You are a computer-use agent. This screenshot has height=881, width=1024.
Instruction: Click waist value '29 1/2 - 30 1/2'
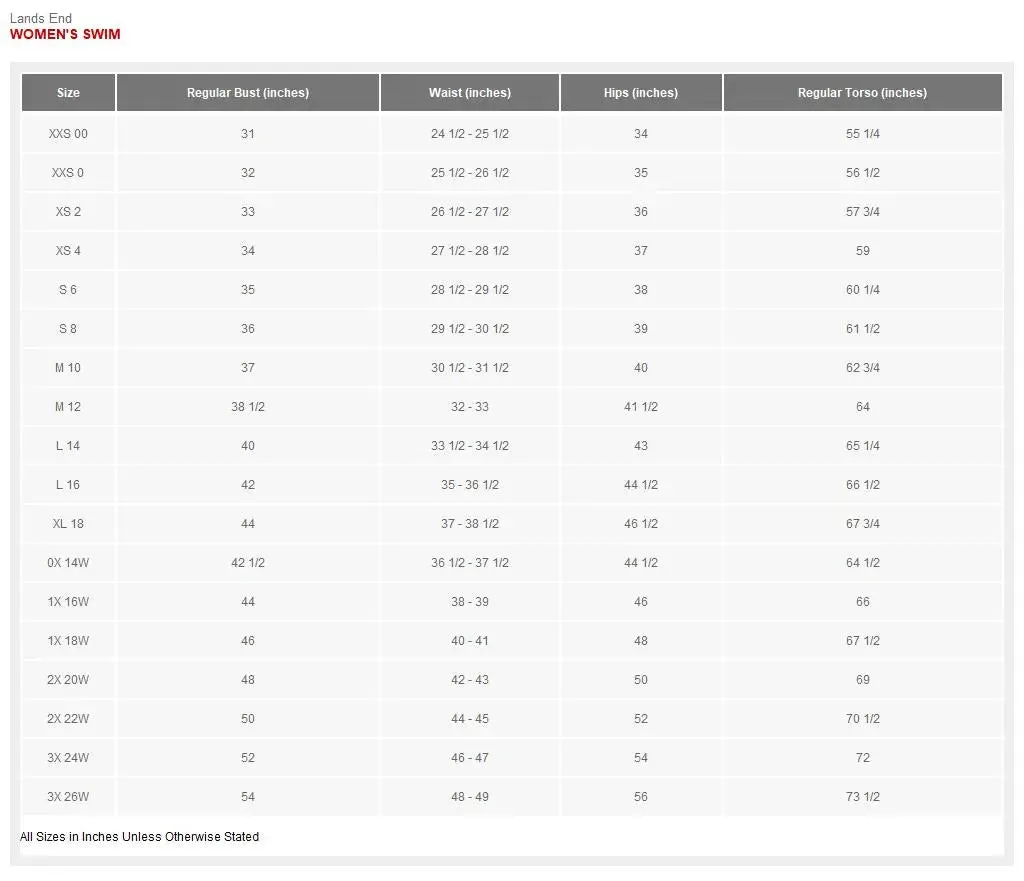(470, 328)
